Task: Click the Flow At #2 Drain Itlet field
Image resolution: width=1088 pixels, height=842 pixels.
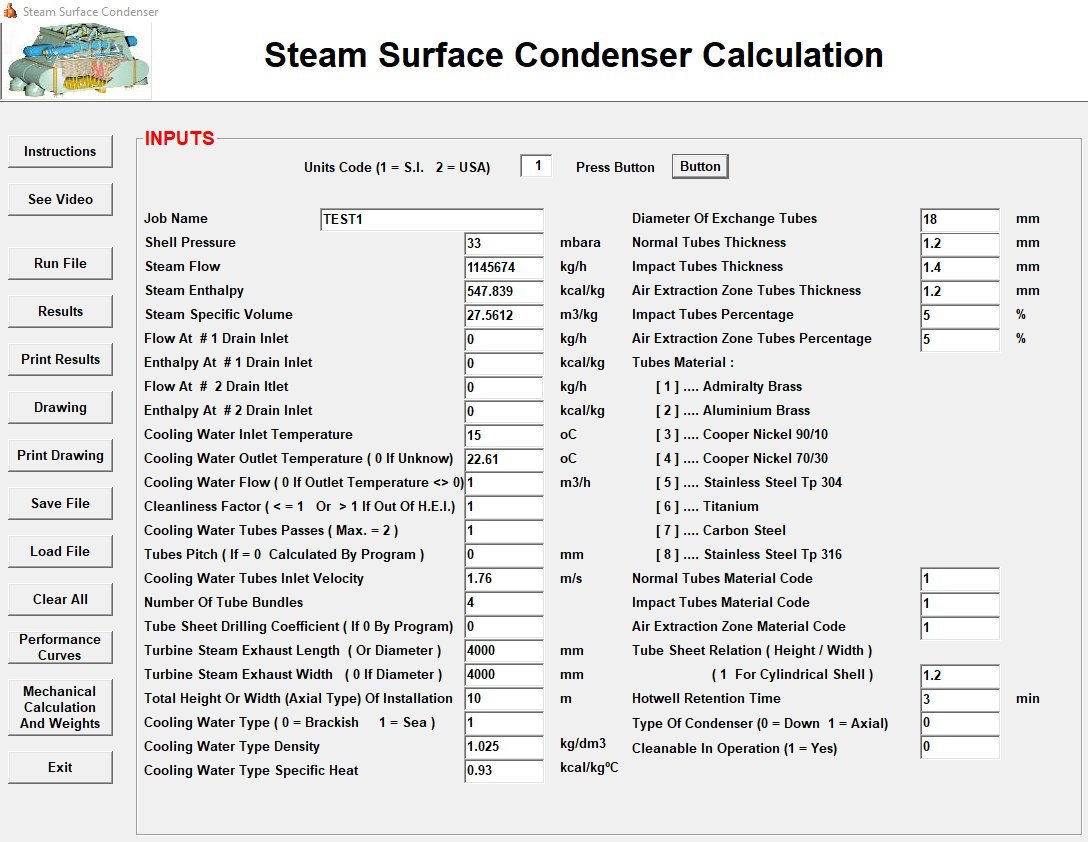Action: [x=504, y=387]
